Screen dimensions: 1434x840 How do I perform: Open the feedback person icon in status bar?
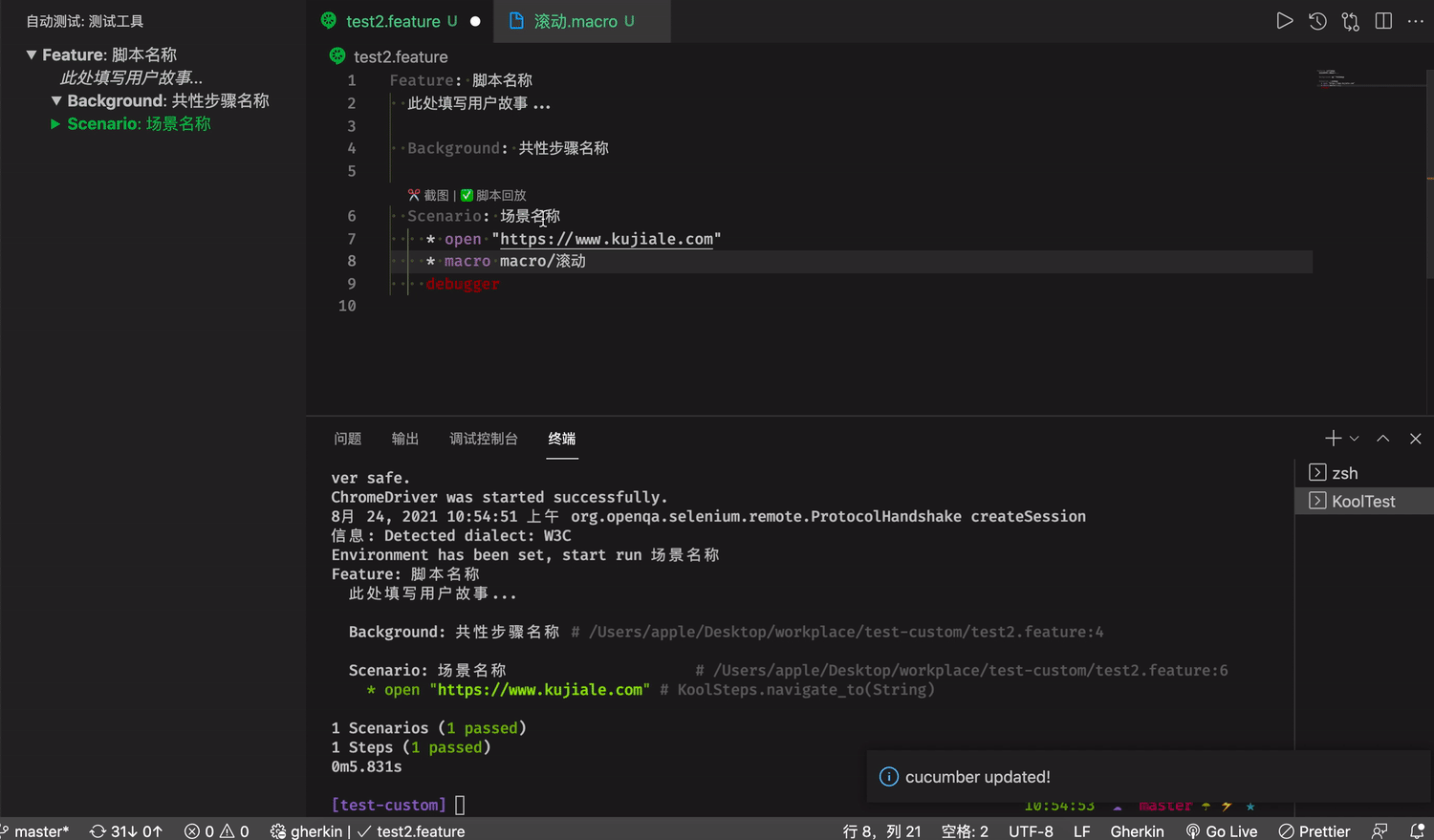tap(1380, 831)
